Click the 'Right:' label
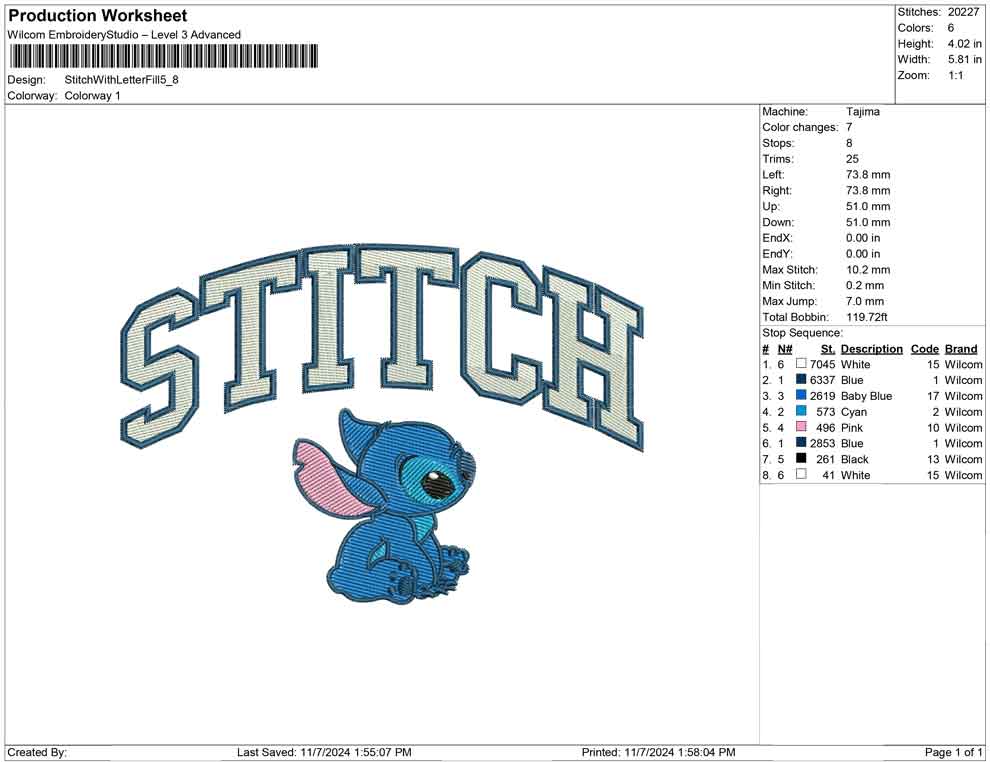This screenshot has width=990, height=762. pyautogui.click(x=777, y=190)
